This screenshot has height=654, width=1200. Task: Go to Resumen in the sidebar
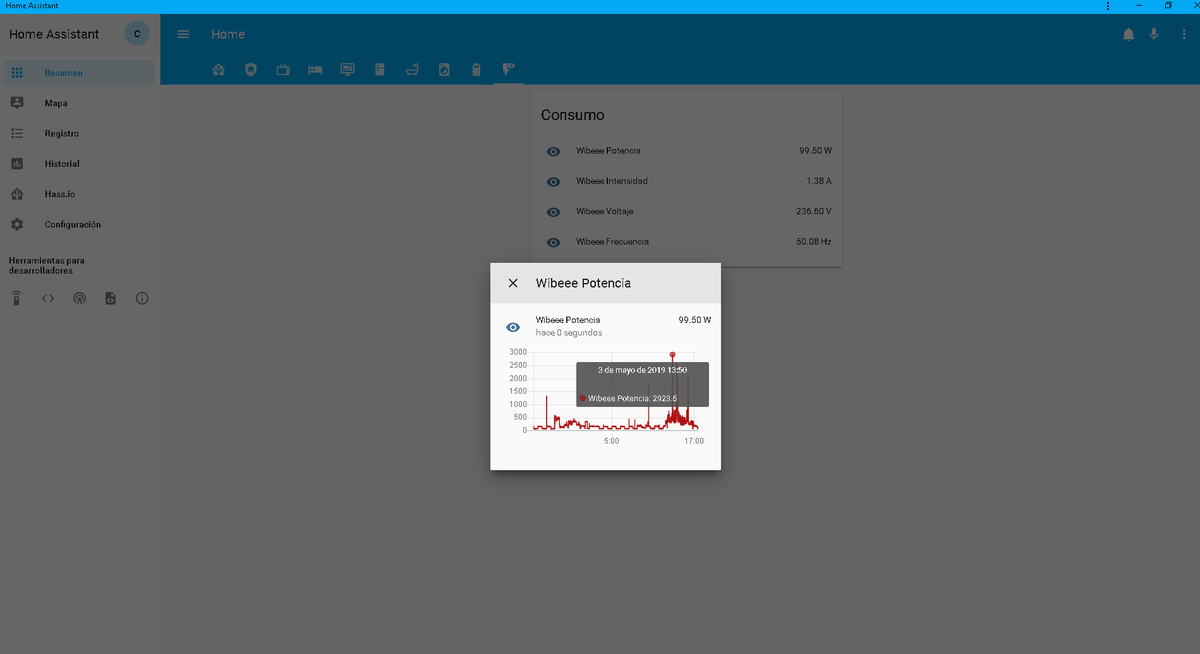point(80,73)
